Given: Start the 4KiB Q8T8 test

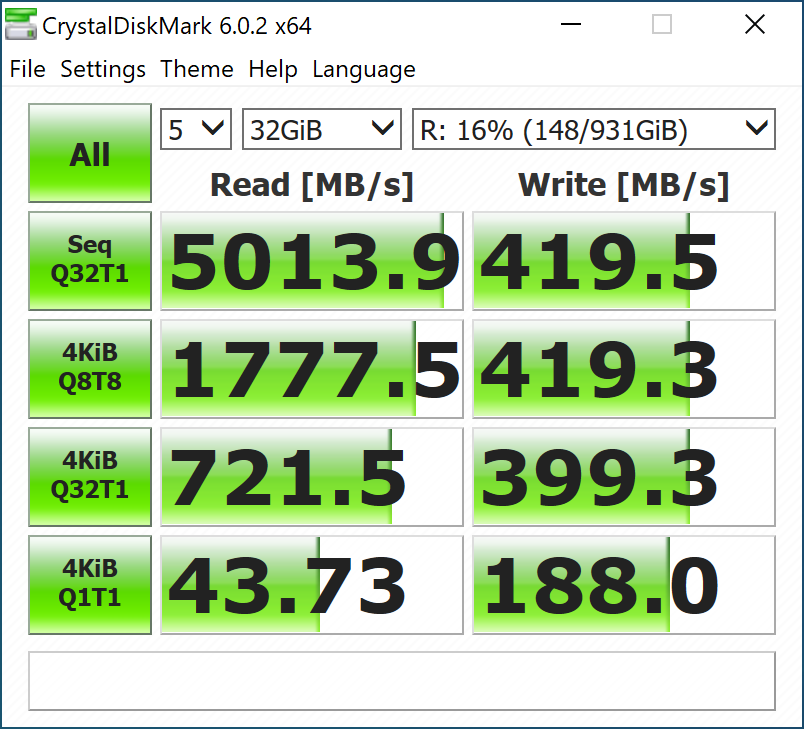Looking at the screenshot, I should [x=90, y=369].
